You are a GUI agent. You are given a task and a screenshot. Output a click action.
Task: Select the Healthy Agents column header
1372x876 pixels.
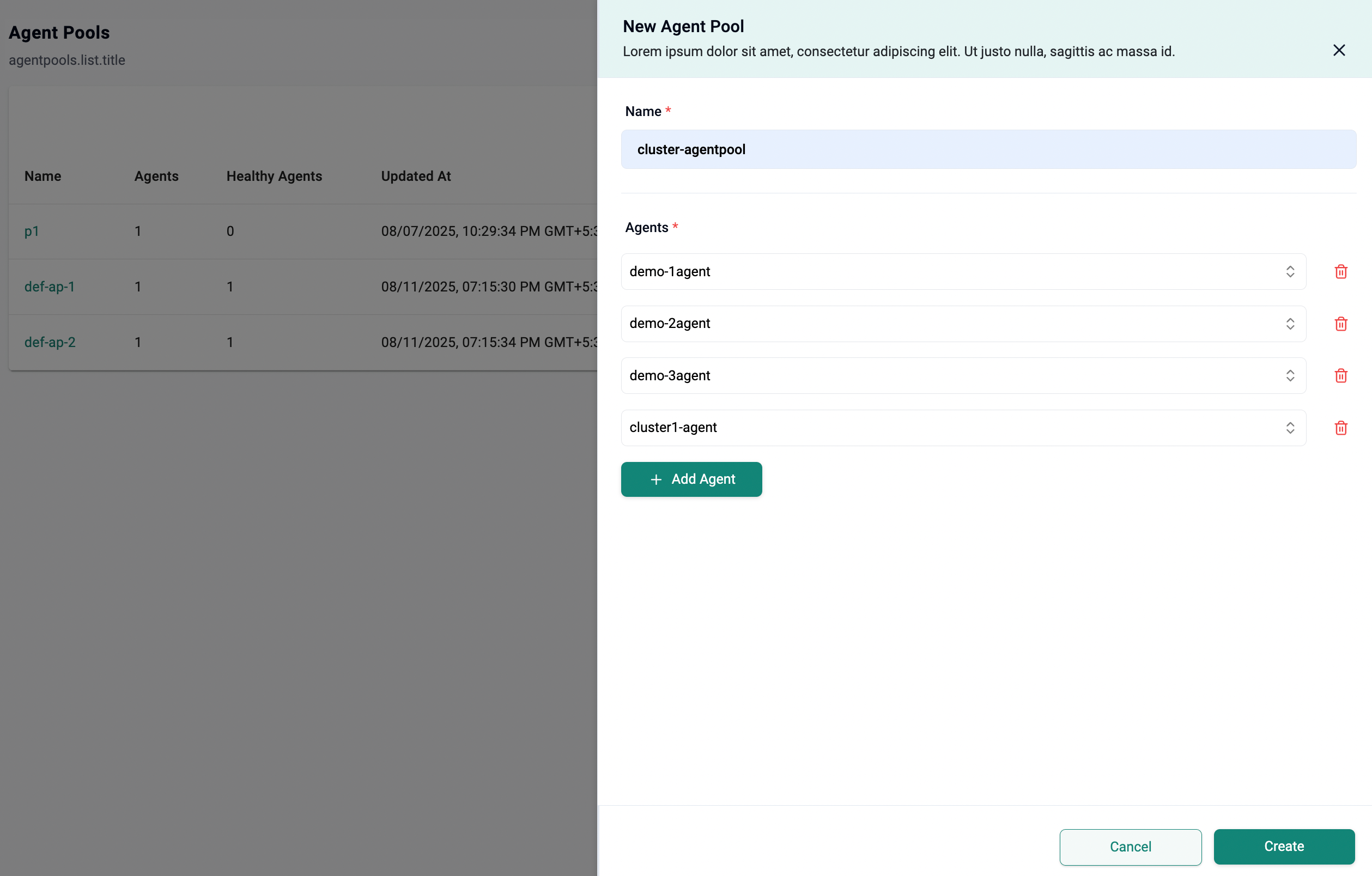[x=274, y=176]
